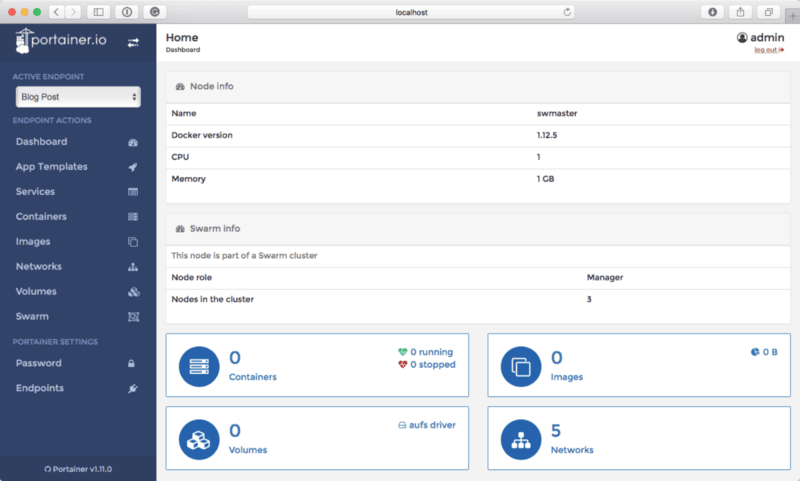Open the Swarm menu item
Viewport: 800px width, 481px height.
click(32, 317)
